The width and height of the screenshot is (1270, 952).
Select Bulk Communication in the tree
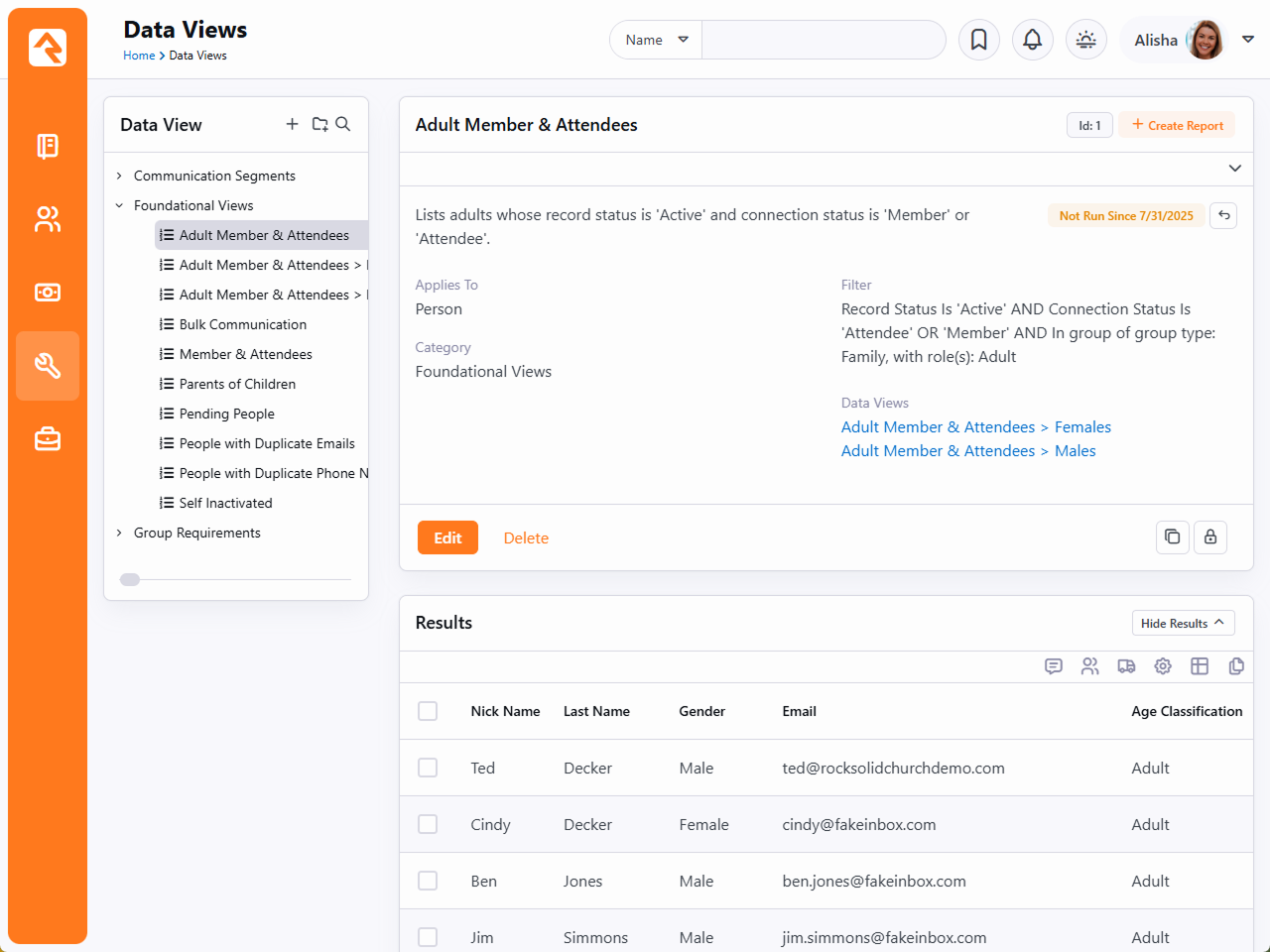click(242, 324)
